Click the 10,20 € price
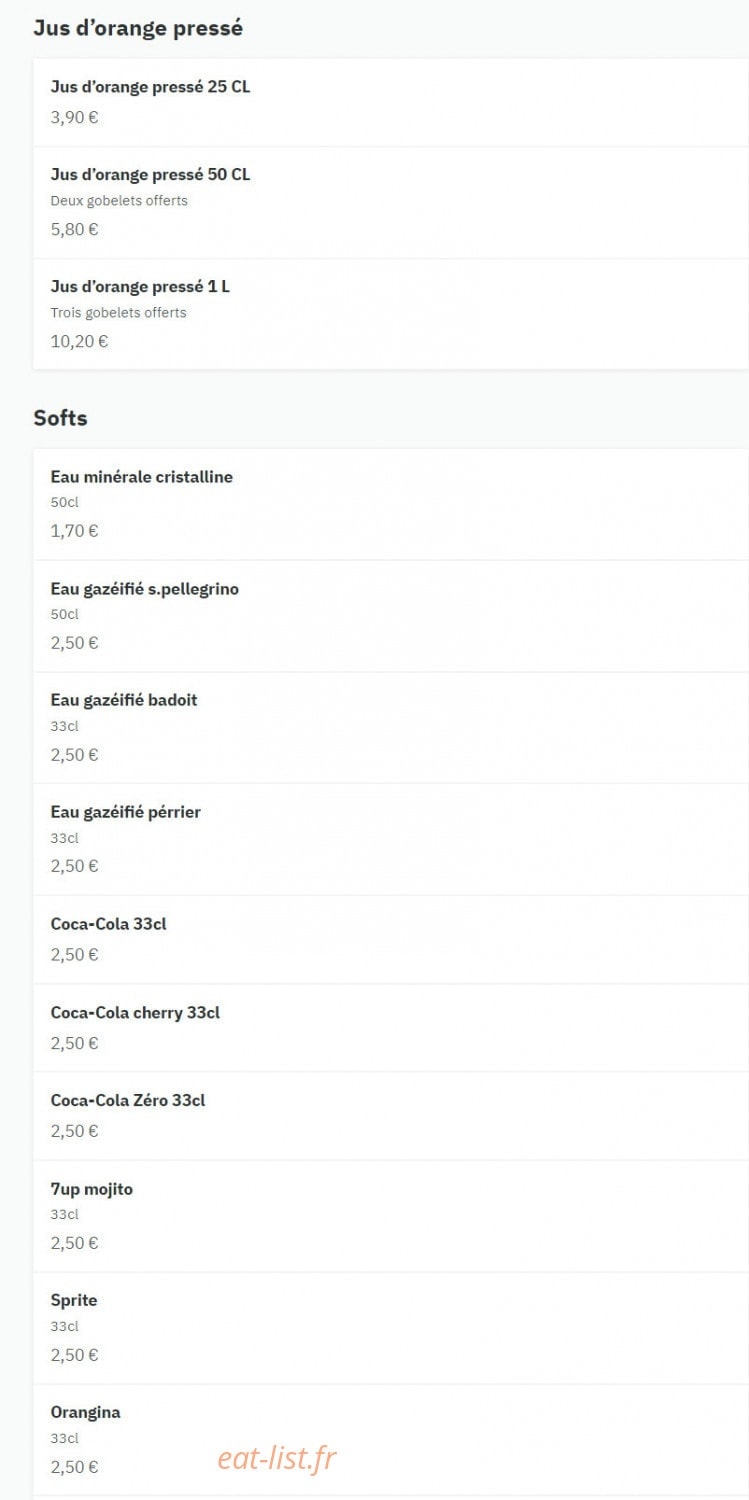Image resolution: width=749 pixels, height=1500 pixels. [79, 341]
